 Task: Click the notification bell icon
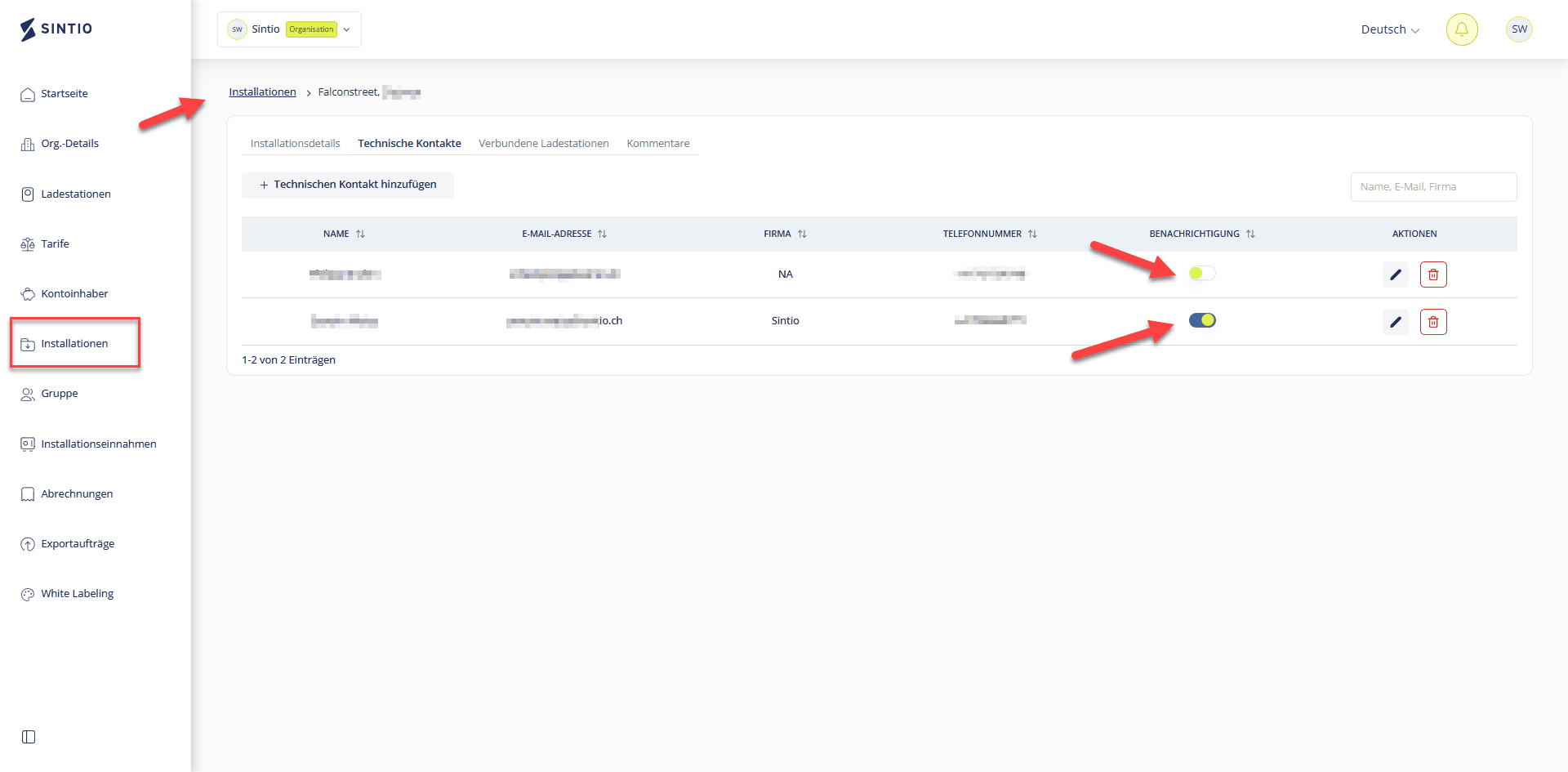pyautogui.click(x=1461, y=29)
